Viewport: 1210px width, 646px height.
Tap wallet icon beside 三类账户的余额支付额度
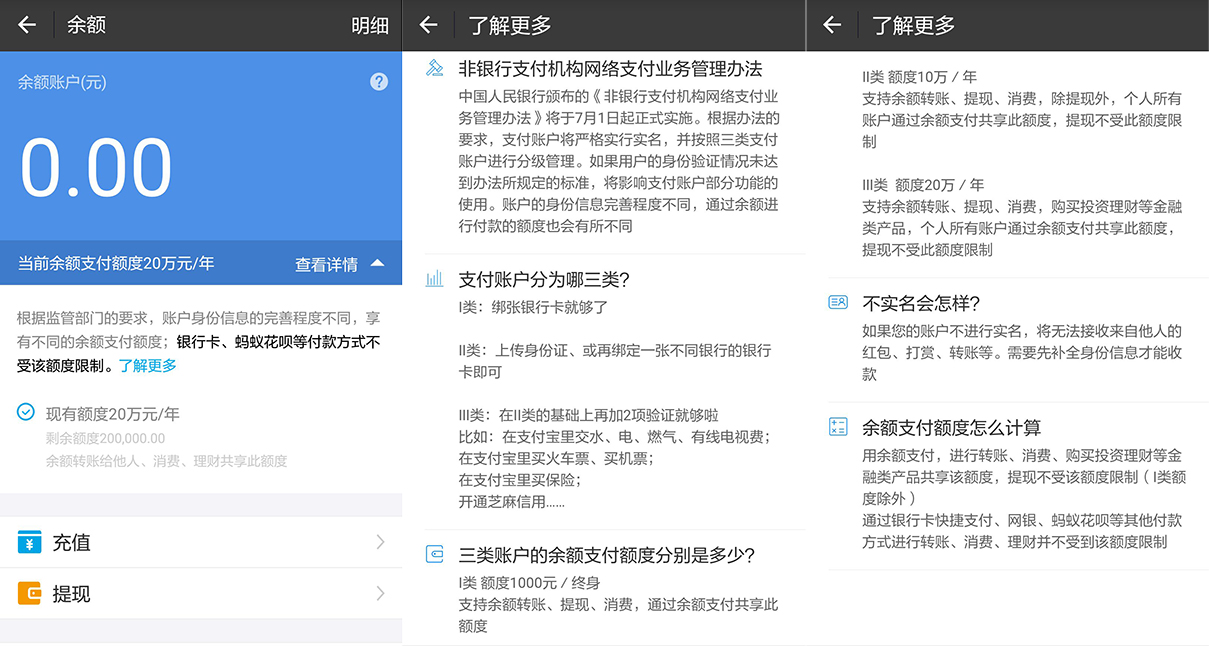tap(434, 554)
